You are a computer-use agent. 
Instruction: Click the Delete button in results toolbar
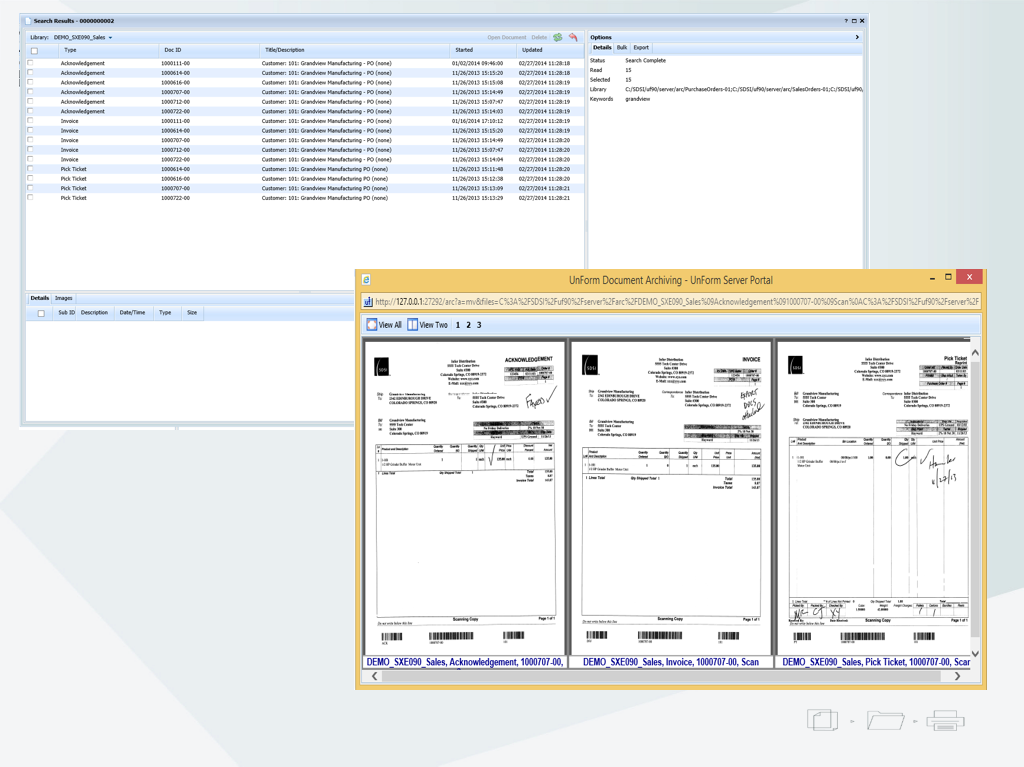click(x=539, y=37)
